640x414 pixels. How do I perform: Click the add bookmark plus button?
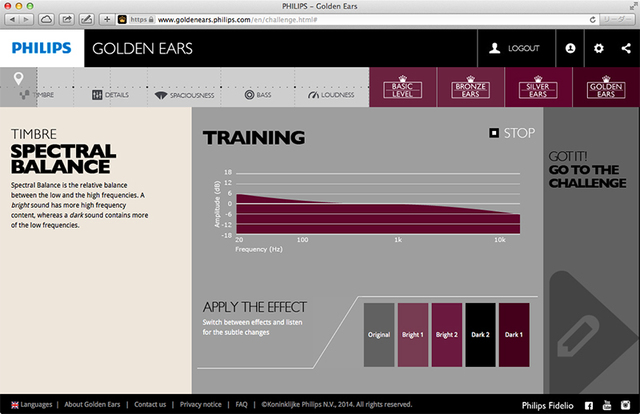click(x=107, y=19)
